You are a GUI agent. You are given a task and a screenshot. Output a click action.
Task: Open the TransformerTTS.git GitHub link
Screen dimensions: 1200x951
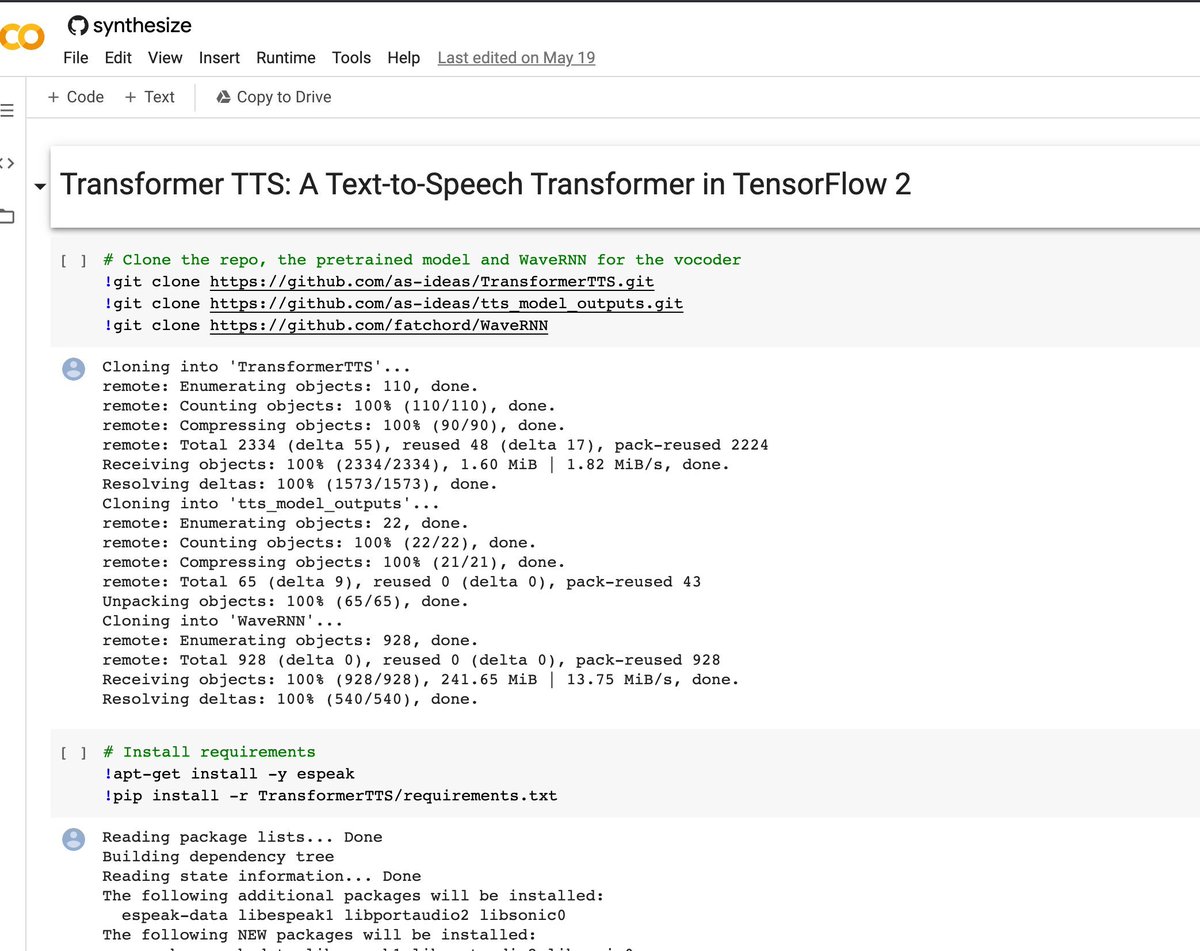pyautogui.click(x=432, y=282)
